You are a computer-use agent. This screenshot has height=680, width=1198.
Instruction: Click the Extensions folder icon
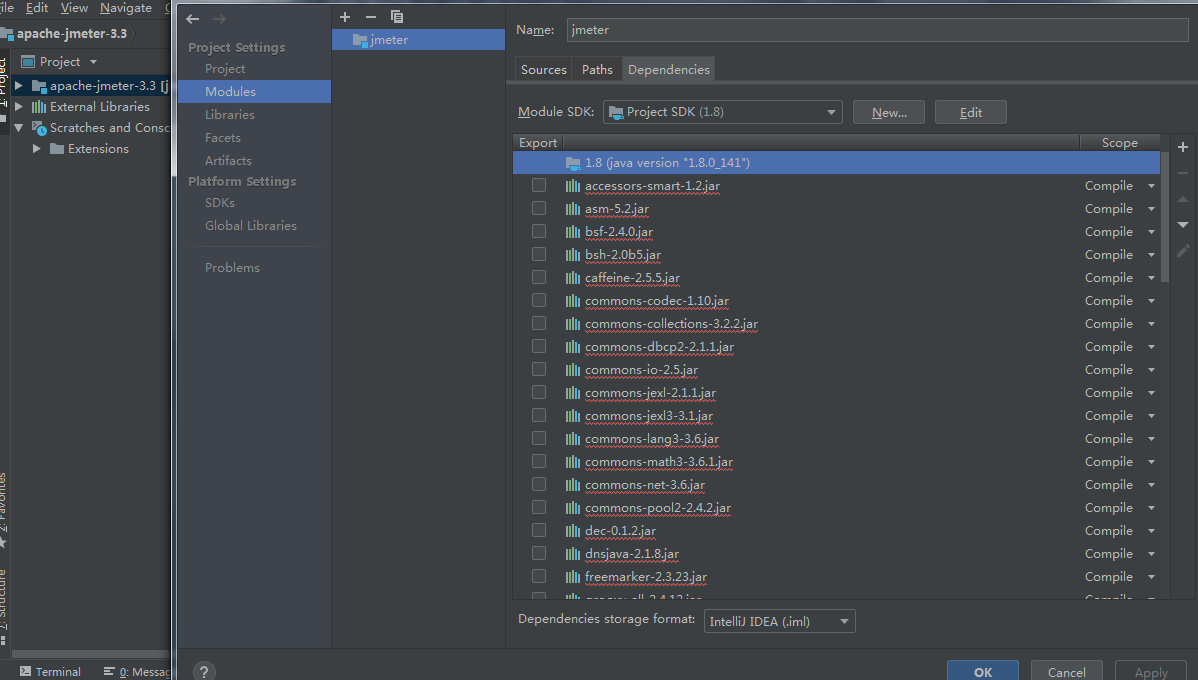pos(57,148)
